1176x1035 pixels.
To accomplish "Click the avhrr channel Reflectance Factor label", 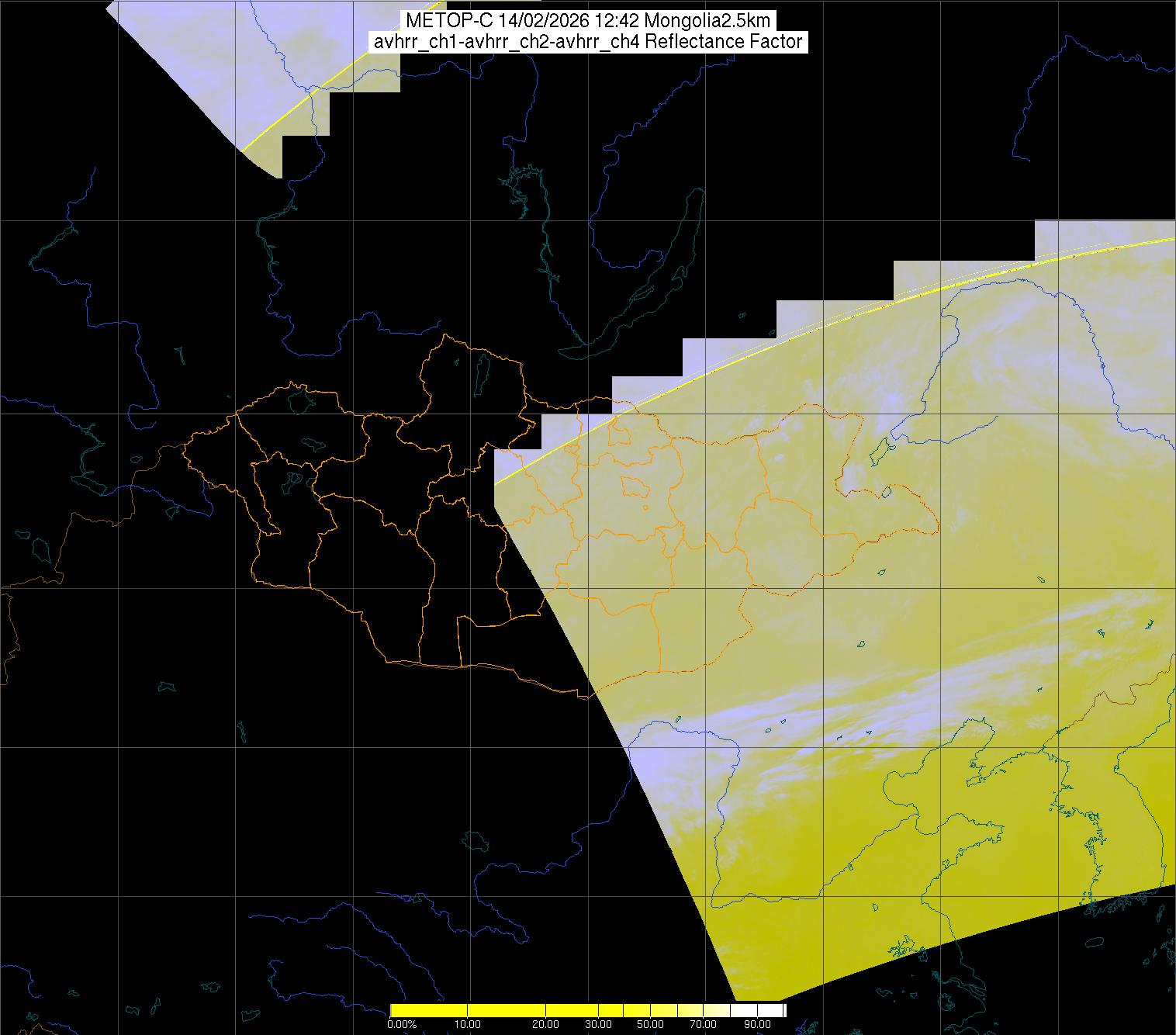I will [x=587, y=42].
